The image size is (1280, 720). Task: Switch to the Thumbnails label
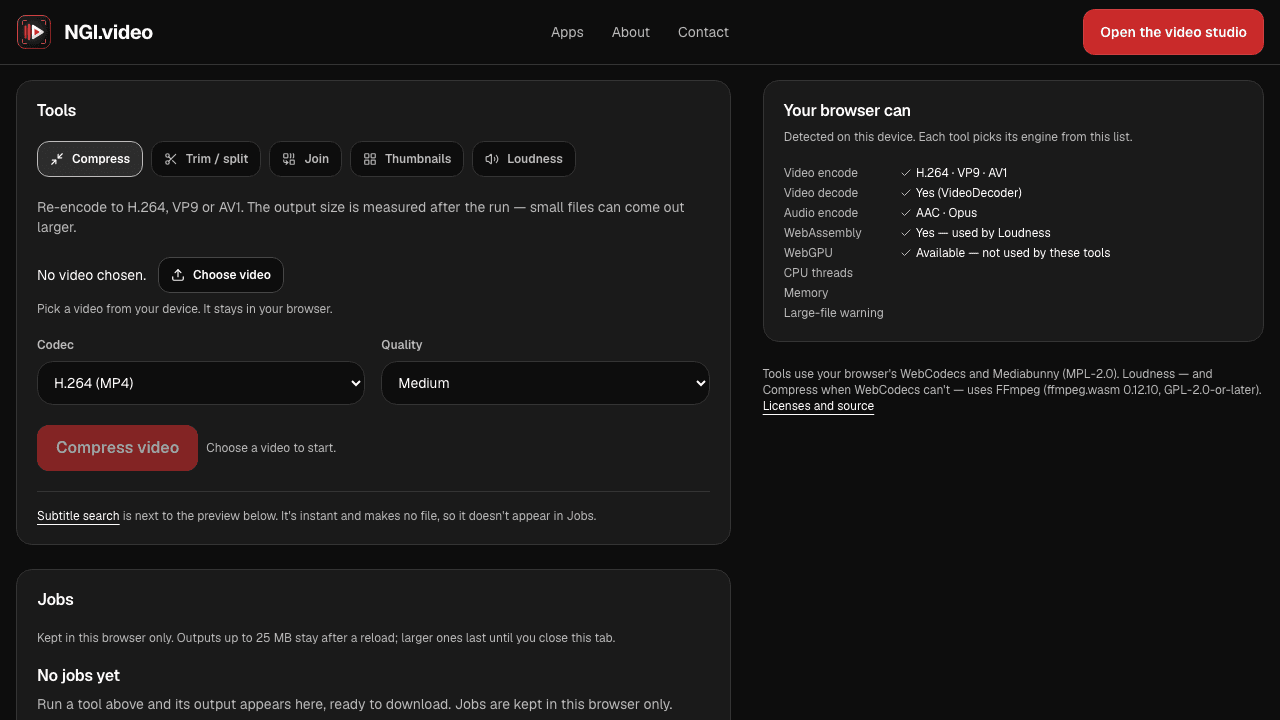click(x=418, y=159)
